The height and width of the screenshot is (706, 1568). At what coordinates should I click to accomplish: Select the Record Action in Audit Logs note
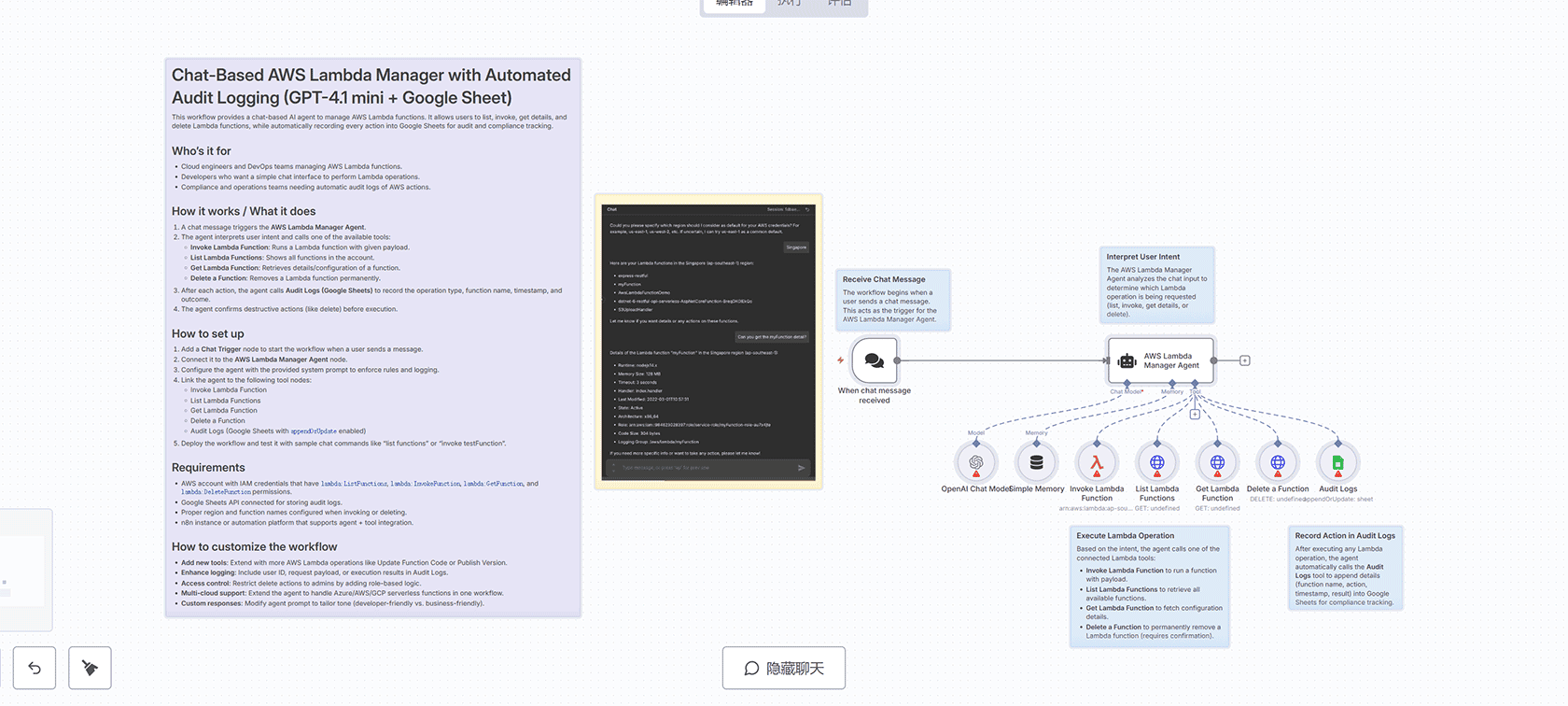point(1345,569)
